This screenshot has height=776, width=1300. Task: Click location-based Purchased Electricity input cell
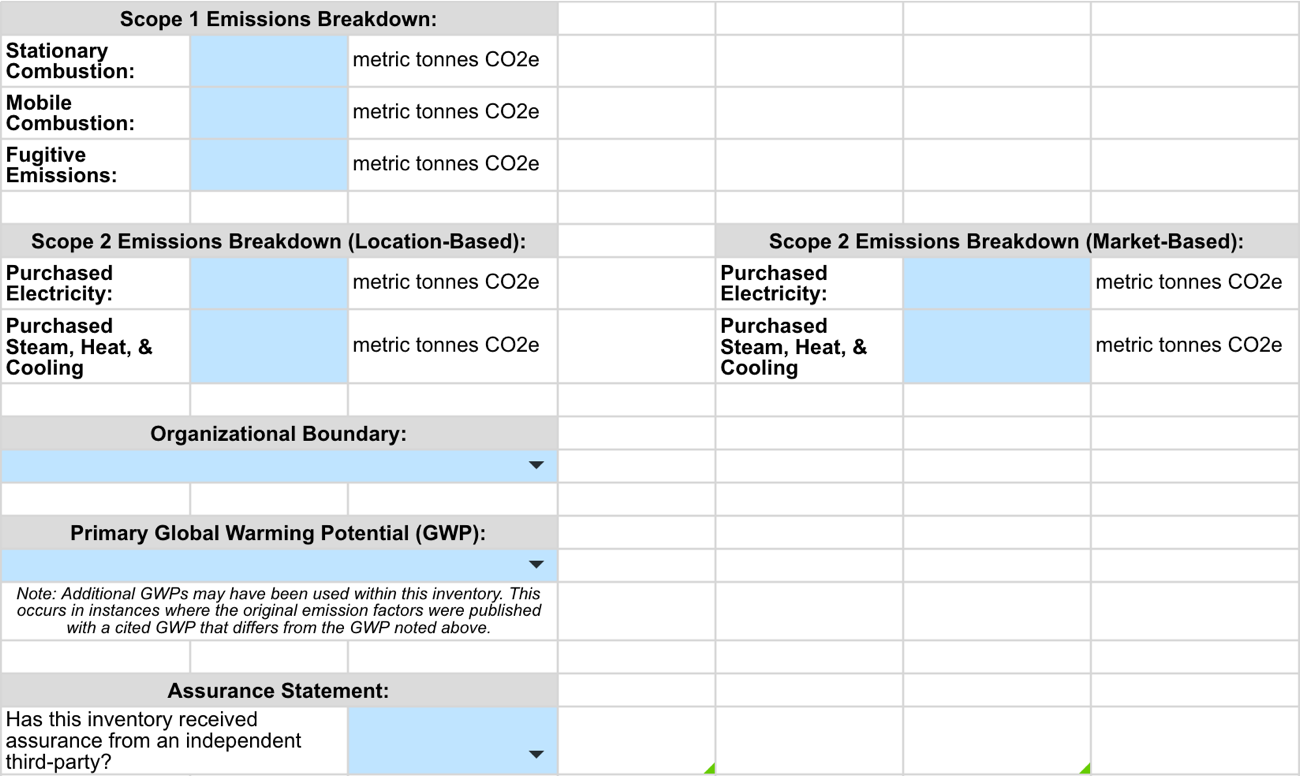269,283
